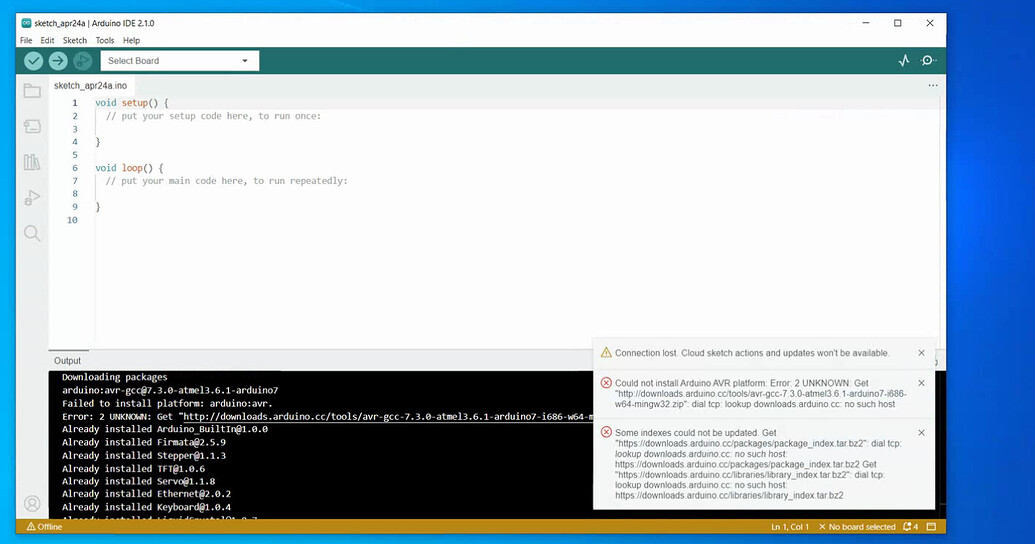Click 'Failed to install platform' output line

(167, 403)
